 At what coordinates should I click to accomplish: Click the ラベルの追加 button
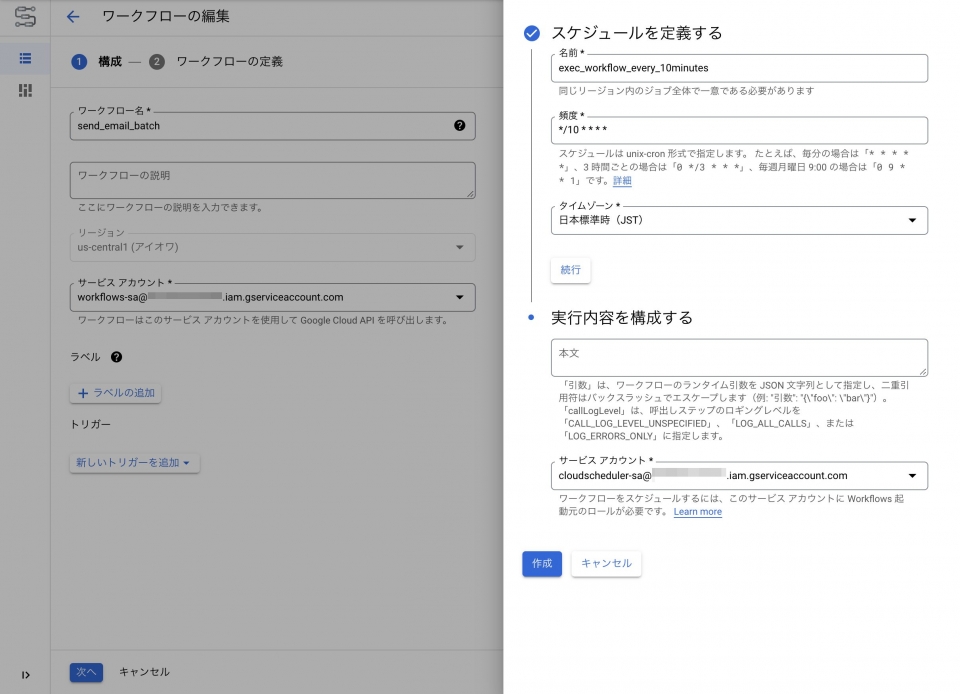click(116, 393)
